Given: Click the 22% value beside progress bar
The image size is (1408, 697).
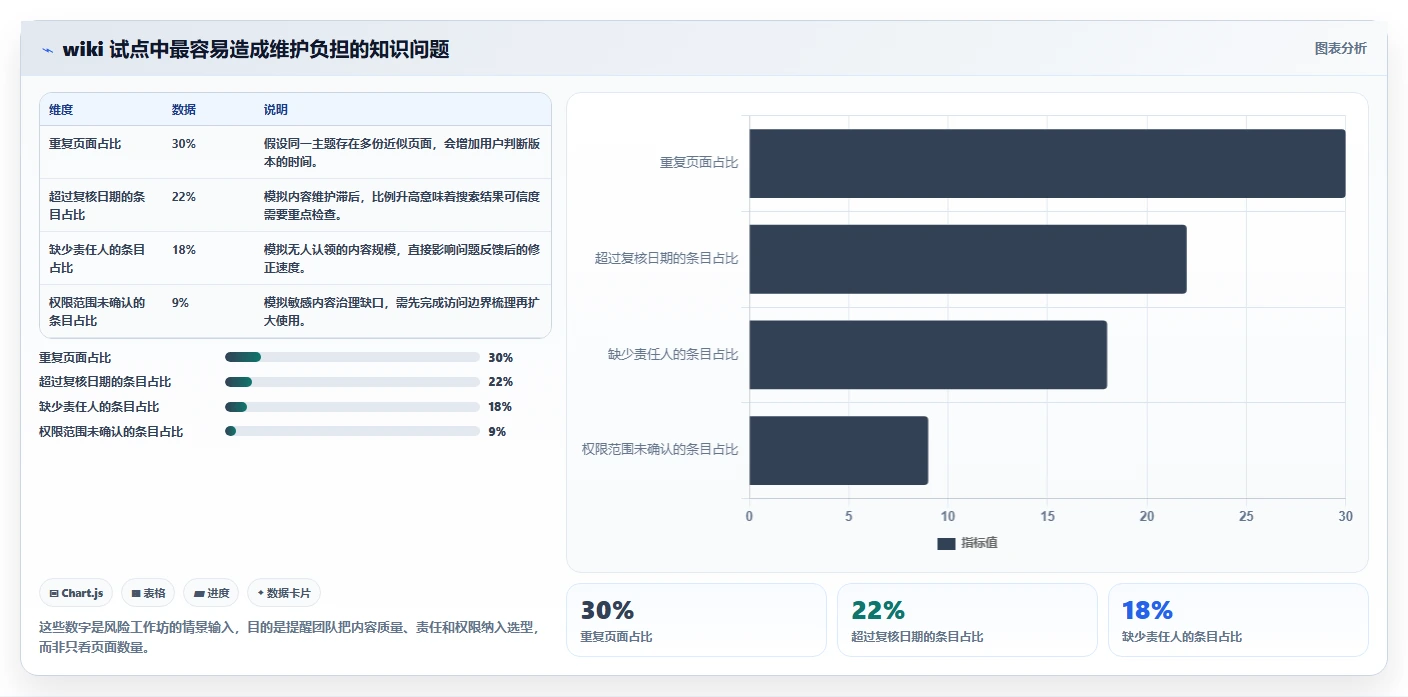Looking at the screenshot, I should 500,382.
